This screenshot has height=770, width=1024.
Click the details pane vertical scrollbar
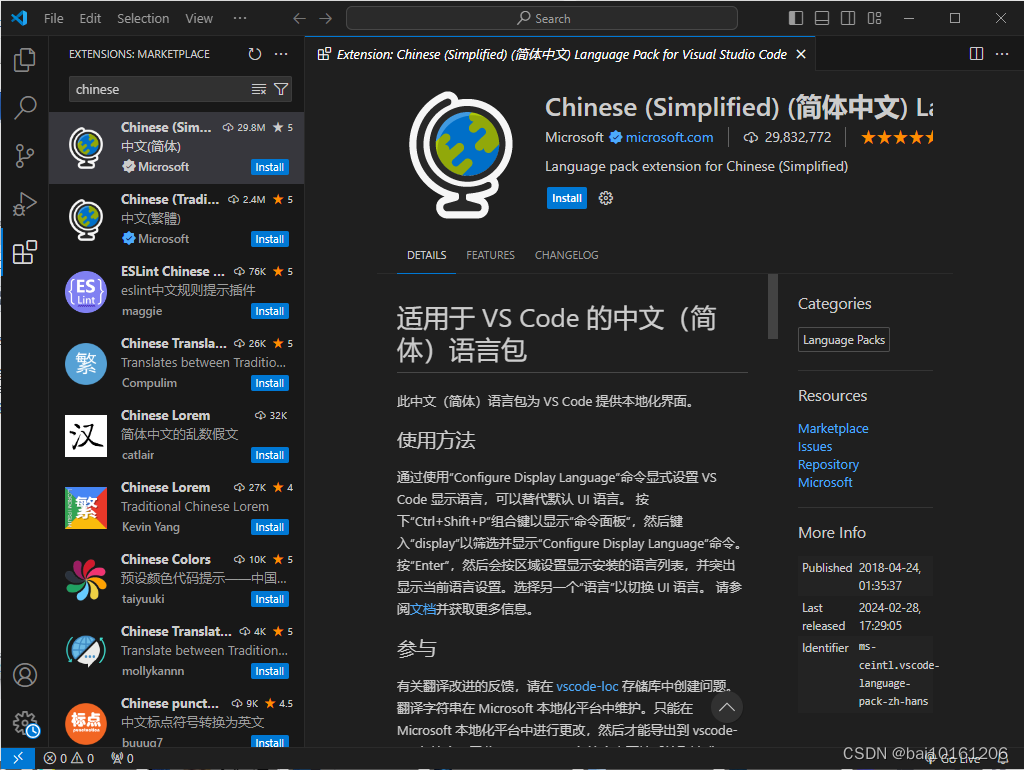[x=773, y=307]
